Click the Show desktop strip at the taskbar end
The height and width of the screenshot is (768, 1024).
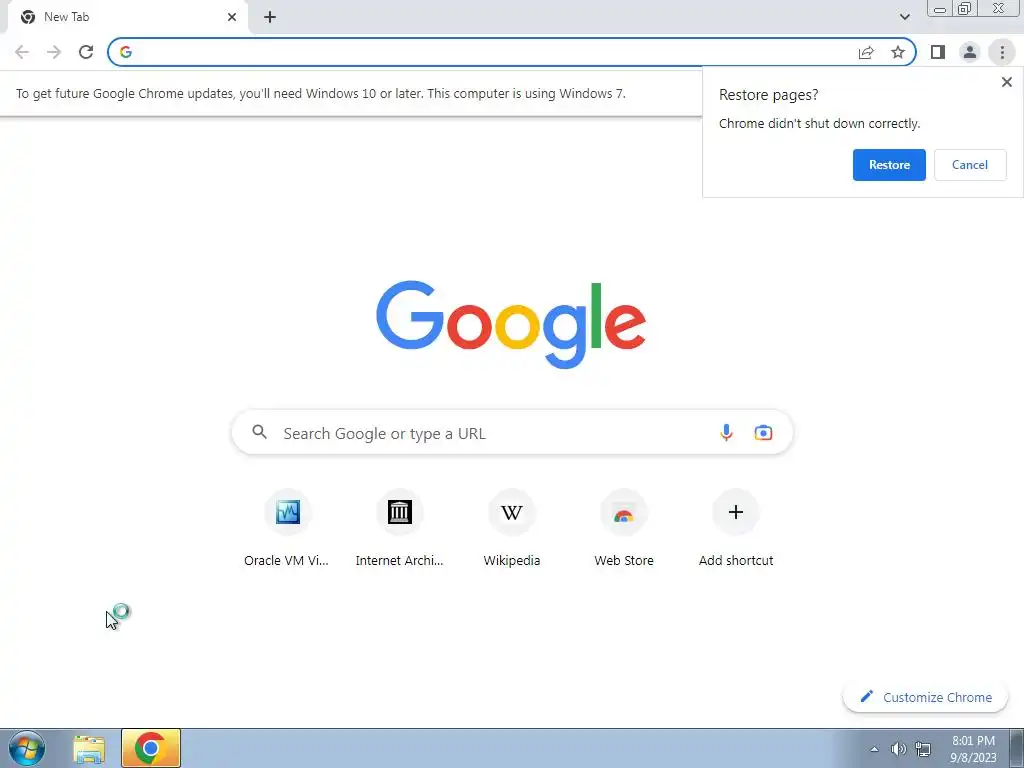1017,748
